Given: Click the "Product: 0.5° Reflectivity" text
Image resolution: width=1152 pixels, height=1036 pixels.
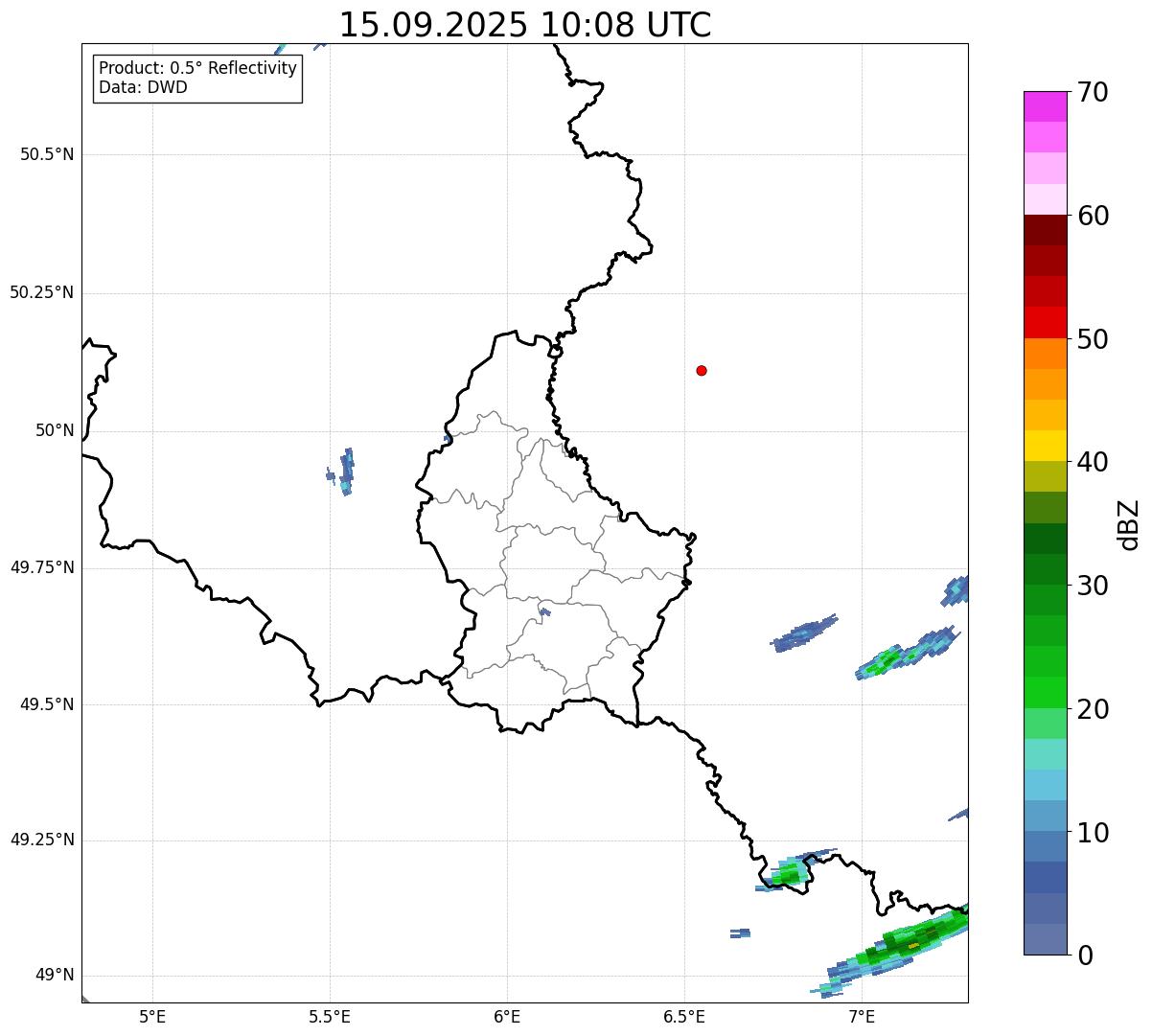Looking at the screenshot, I should (x=198, y=69).
